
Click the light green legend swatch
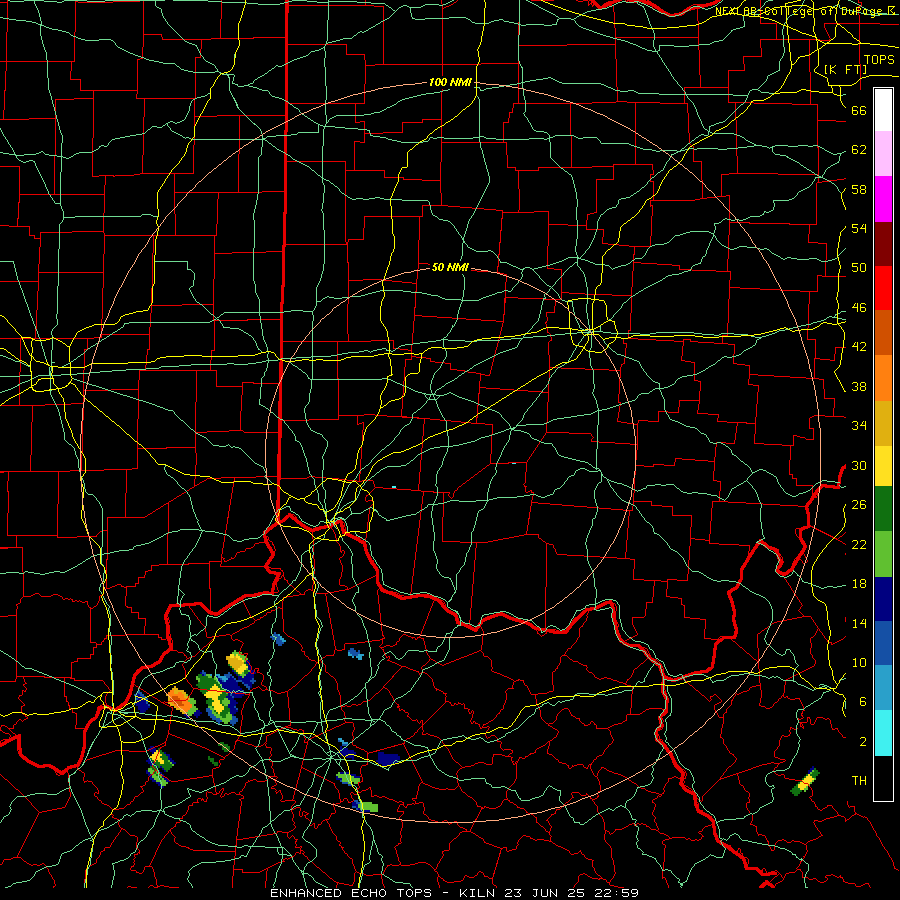(x=883, y=554)
